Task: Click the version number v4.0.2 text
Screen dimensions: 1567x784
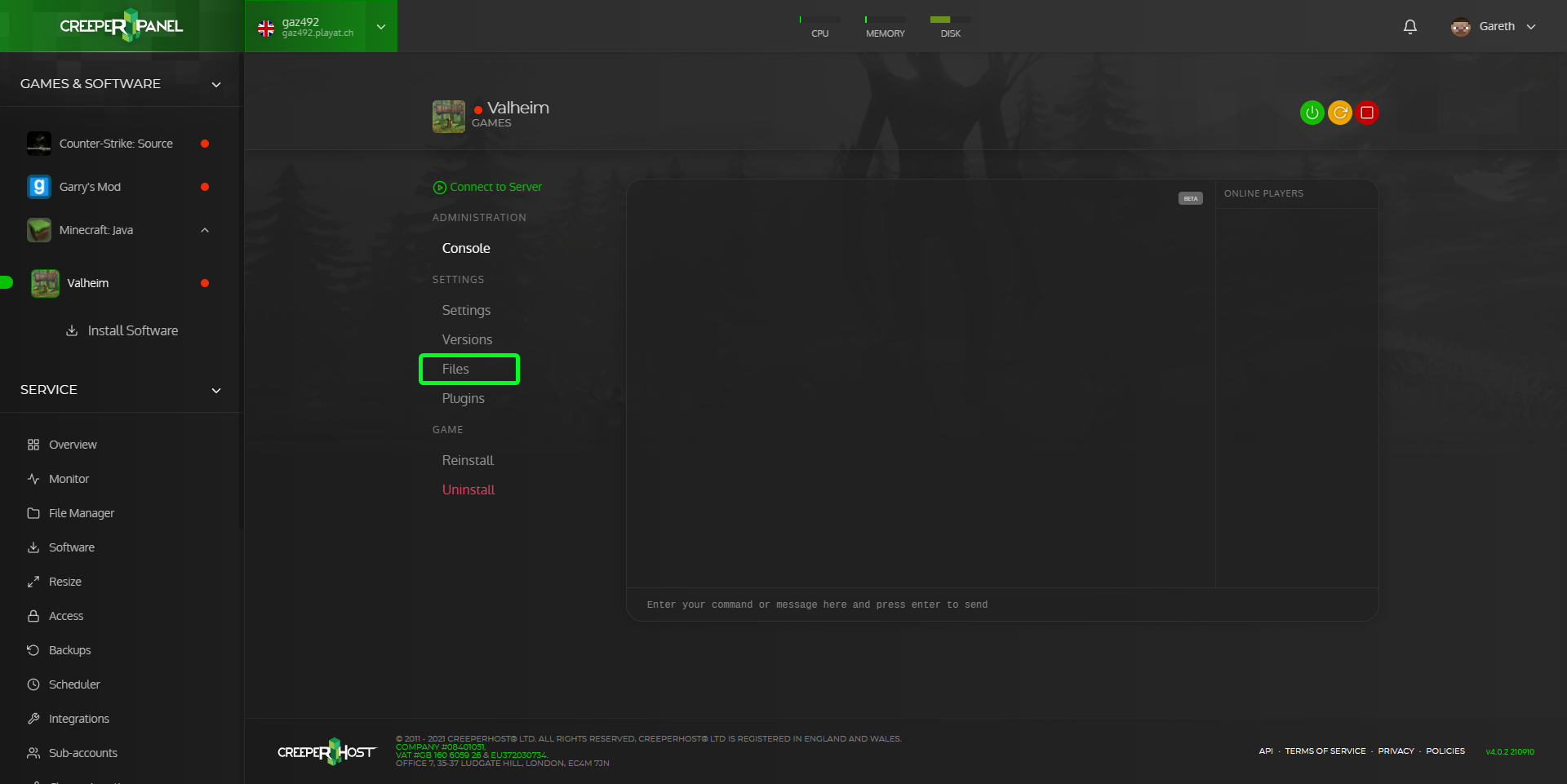Action: (x=1510, y=751)
